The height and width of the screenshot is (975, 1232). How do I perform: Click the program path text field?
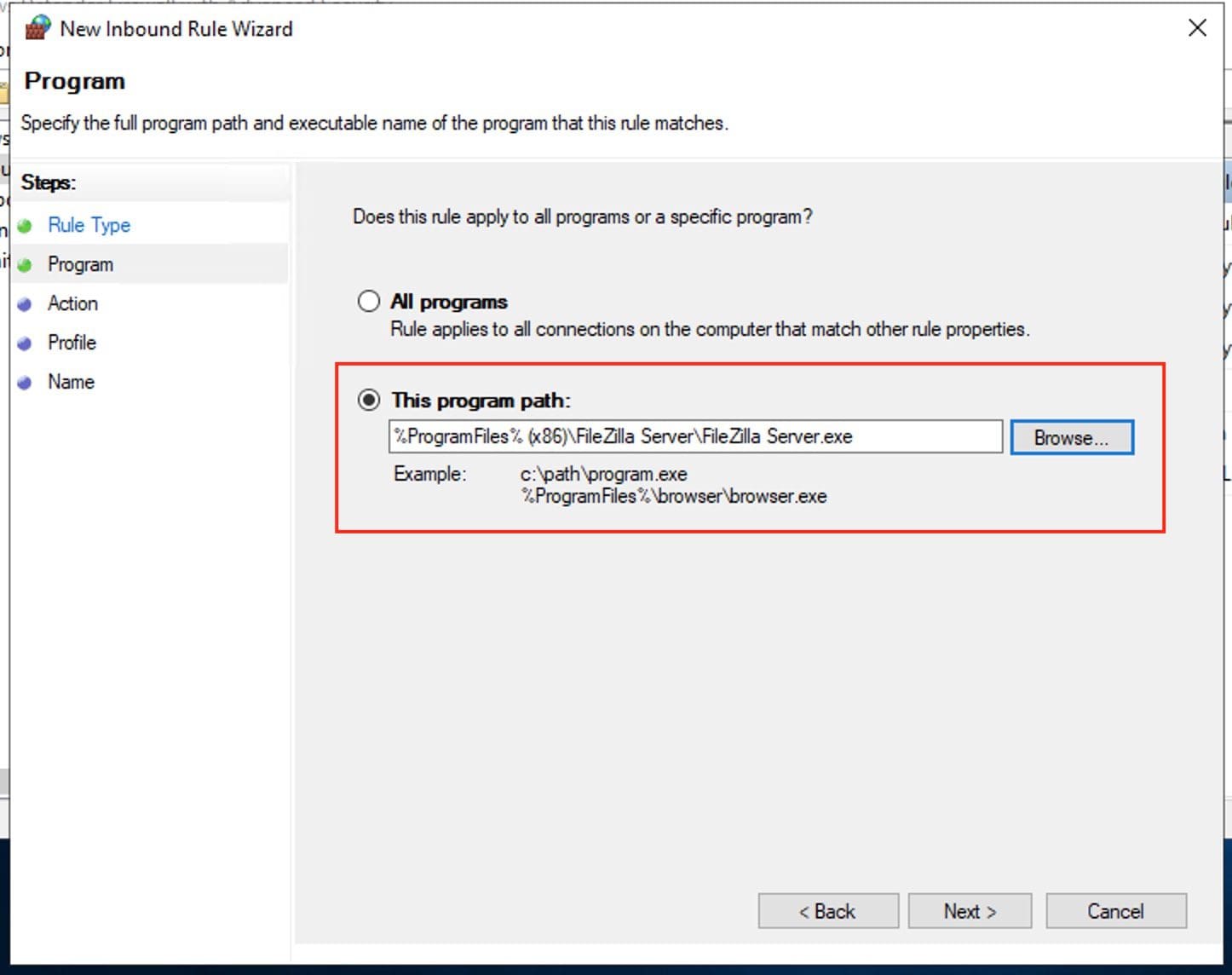coord(694,436)
